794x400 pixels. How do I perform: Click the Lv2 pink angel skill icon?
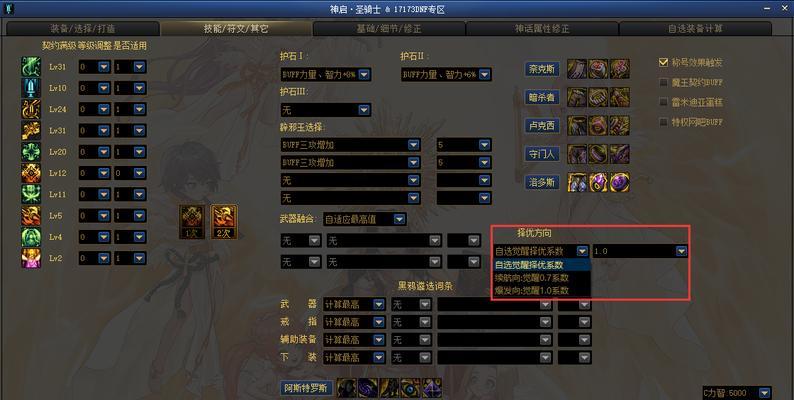click(31, 258)
